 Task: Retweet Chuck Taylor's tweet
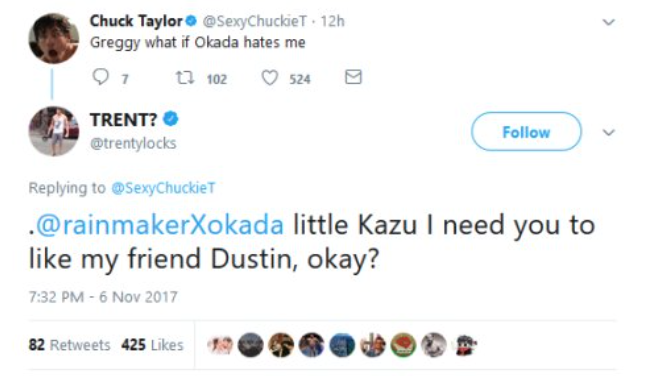coord(185,77)
